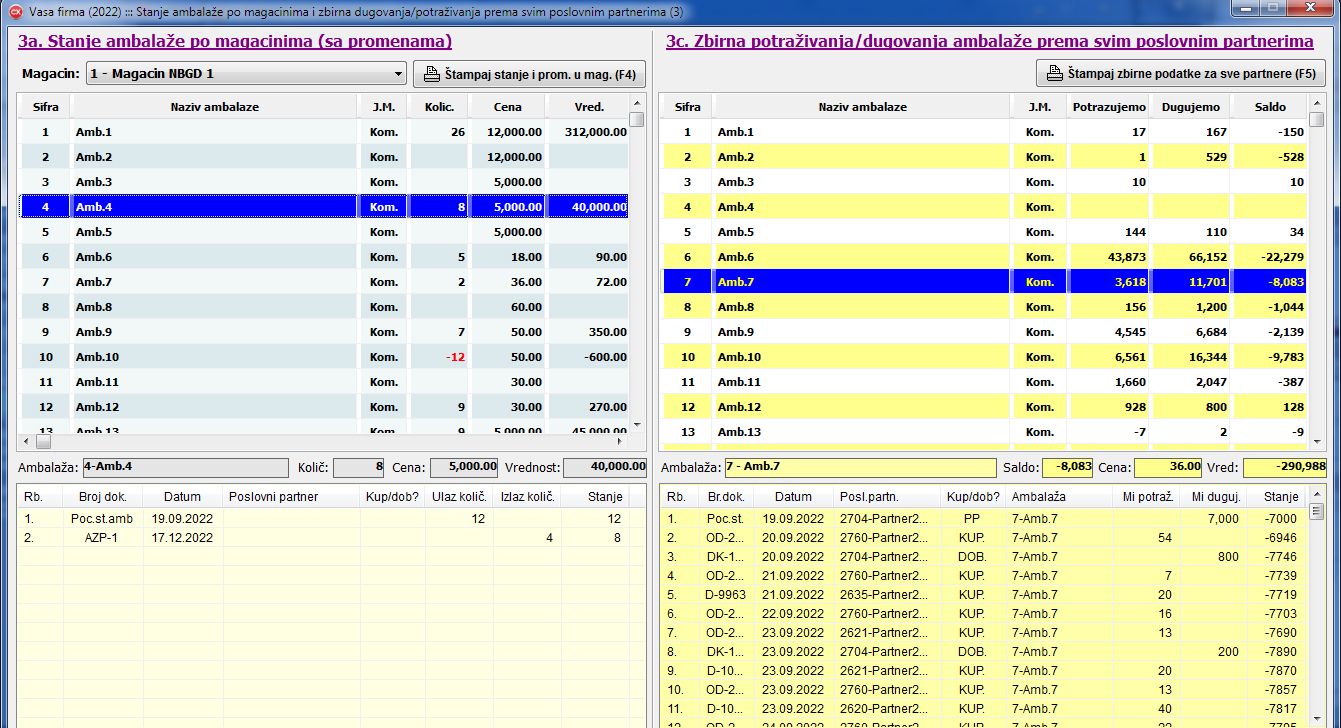Click 312,000.00 value for Amb.1
This screenshot has width=1341, height=728.
pyautogui.click(x=595, y=132)
